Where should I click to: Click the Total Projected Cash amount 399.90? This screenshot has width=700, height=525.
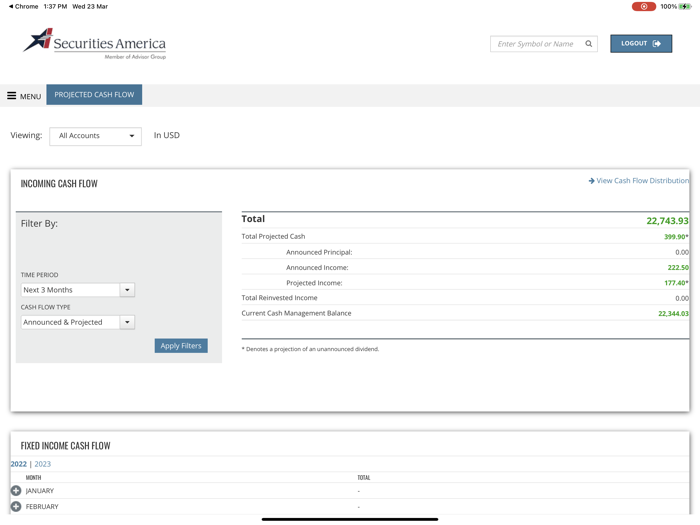tap(676, 237)
